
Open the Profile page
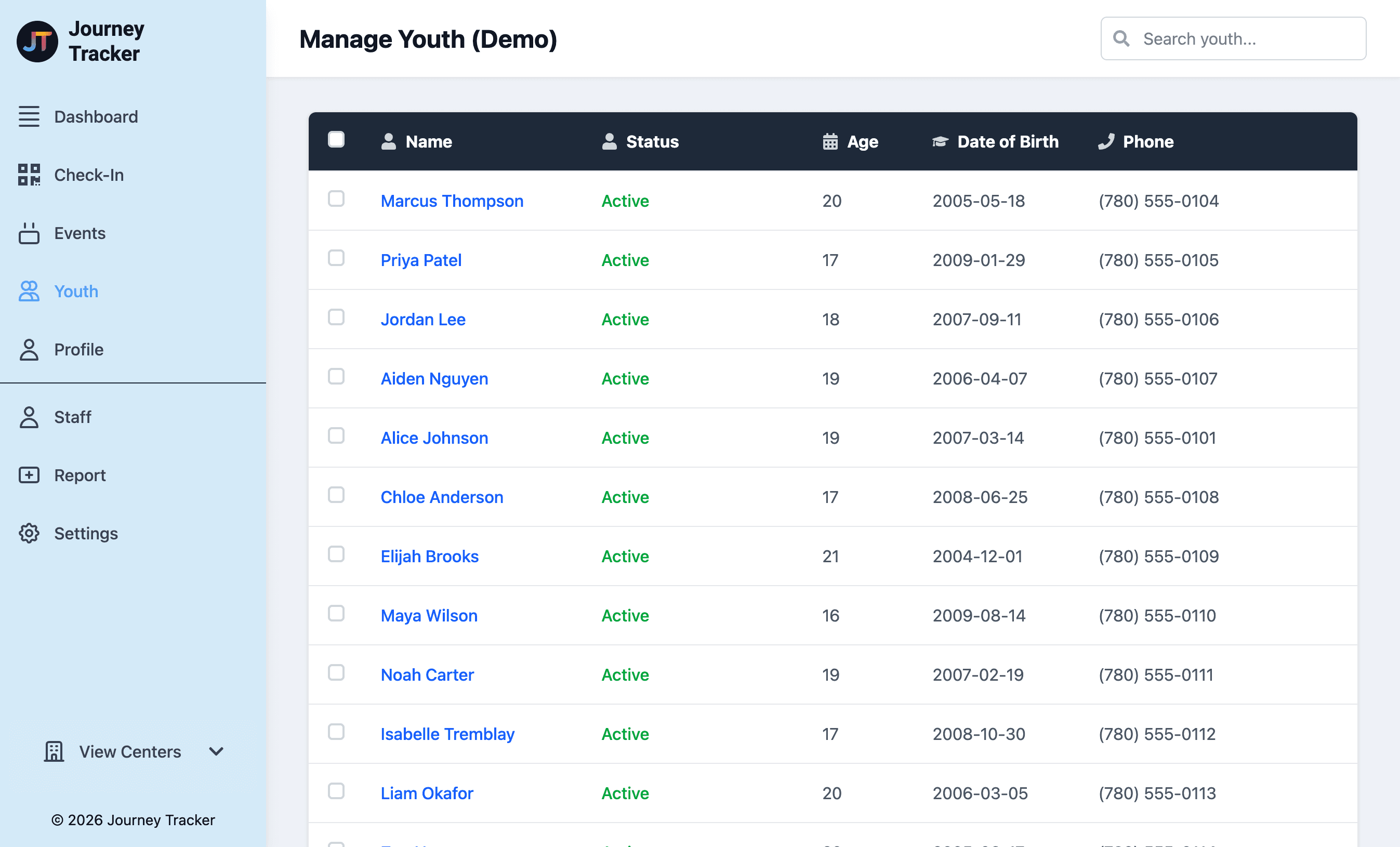pos(78,349)
